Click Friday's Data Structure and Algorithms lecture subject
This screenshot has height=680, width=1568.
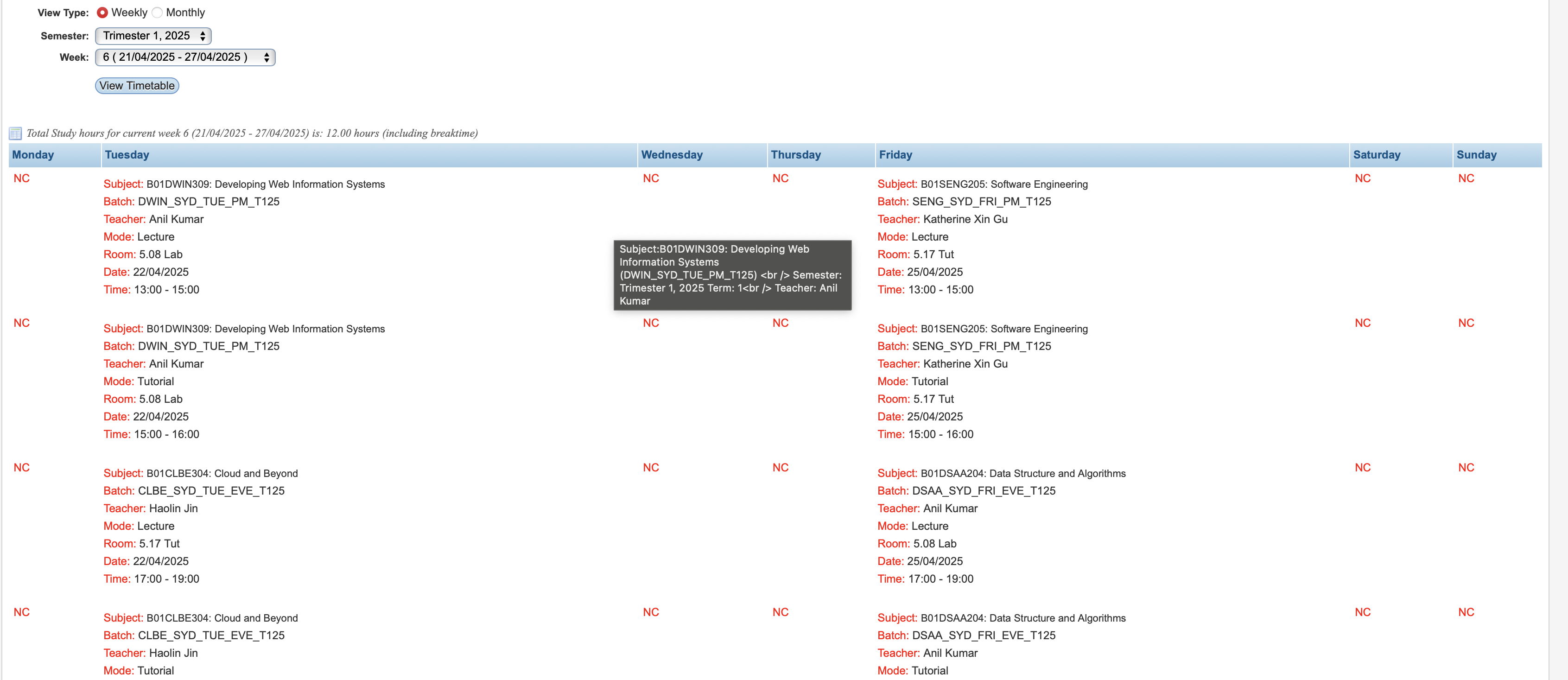(1022, 474)
